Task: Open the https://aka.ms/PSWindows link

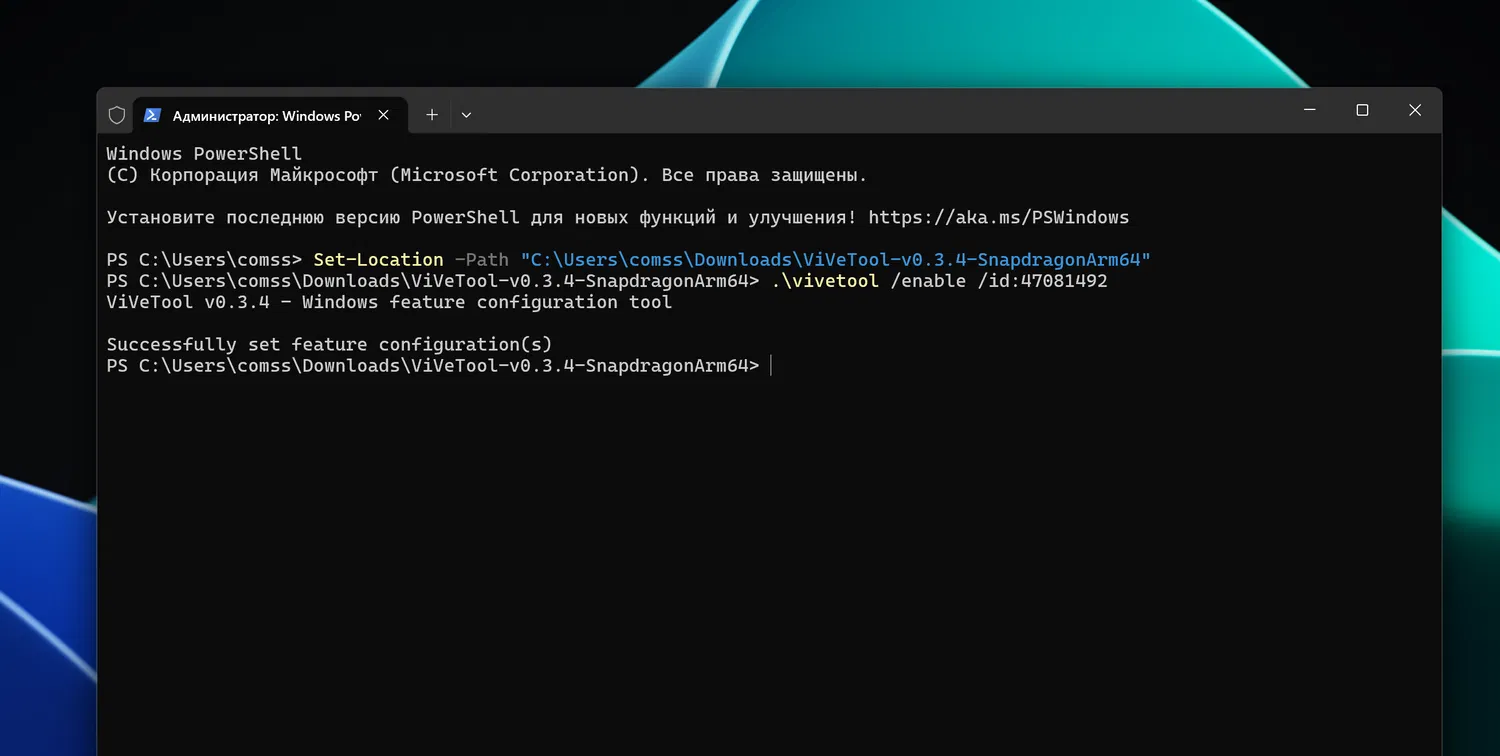Action: click(x=998, y=217)
